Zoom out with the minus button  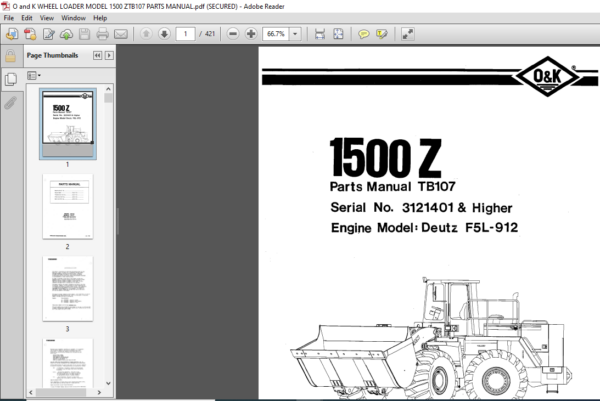click(x=233, y=34)
